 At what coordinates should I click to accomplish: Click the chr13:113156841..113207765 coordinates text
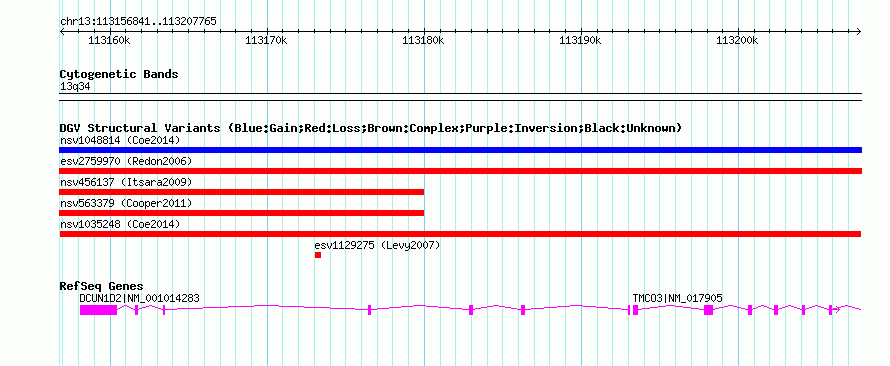138,22
